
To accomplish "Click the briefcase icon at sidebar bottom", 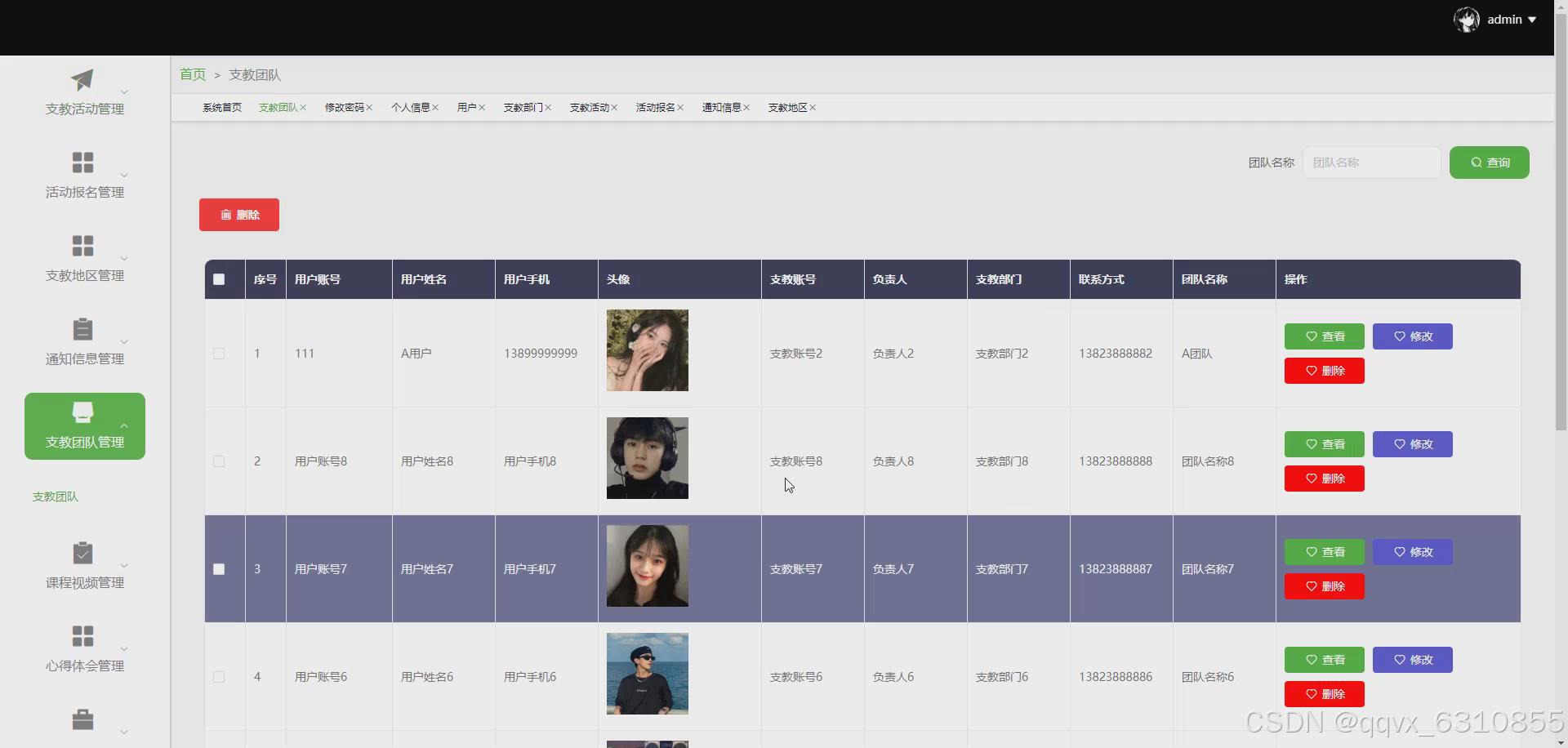I will [82, 719].
